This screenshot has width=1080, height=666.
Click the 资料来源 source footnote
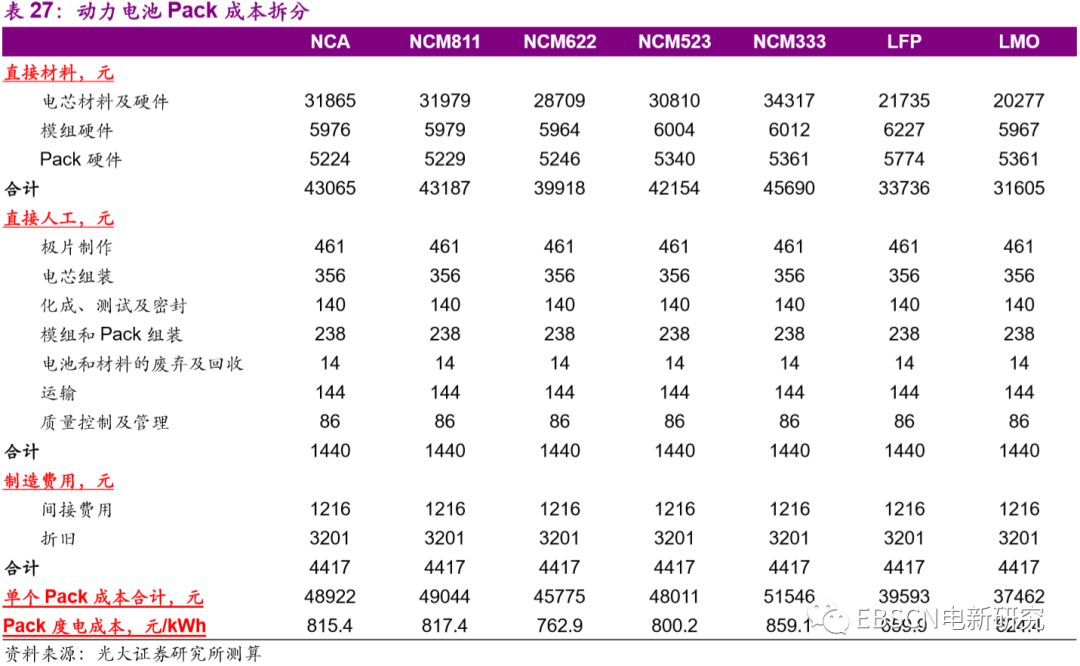coord(132,653)
